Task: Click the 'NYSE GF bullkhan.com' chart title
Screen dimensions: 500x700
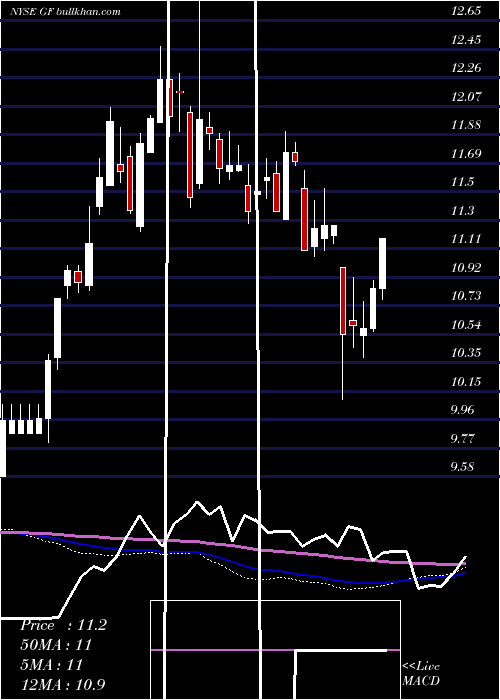Action: coord(65,12)
